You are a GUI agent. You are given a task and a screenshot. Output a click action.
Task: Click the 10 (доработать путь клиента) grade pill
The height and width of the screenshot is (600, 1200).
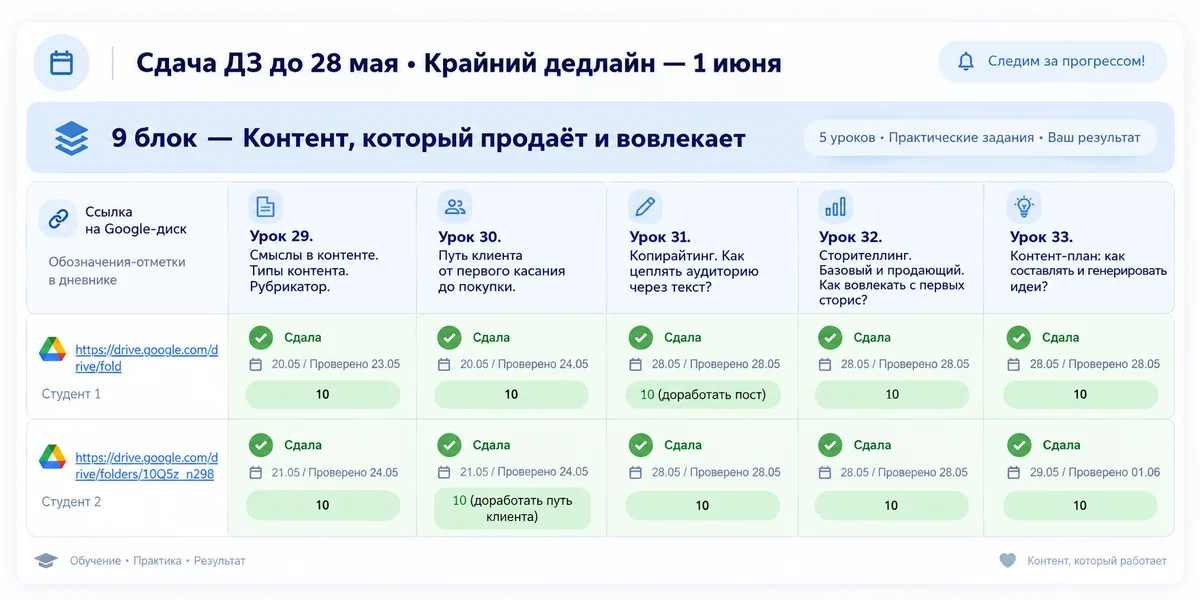512,508
